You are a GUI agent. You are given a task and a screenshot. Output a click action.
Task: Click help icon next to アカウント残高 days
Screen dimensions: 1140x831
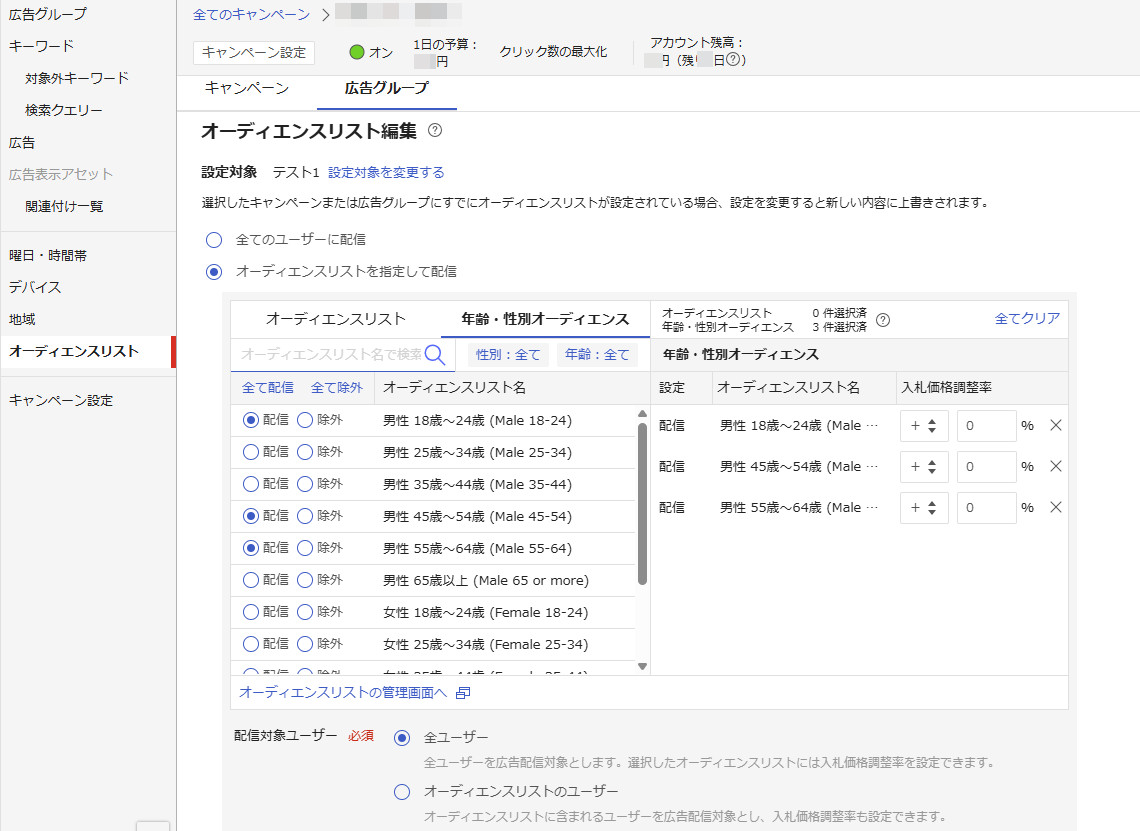(733, 60)
